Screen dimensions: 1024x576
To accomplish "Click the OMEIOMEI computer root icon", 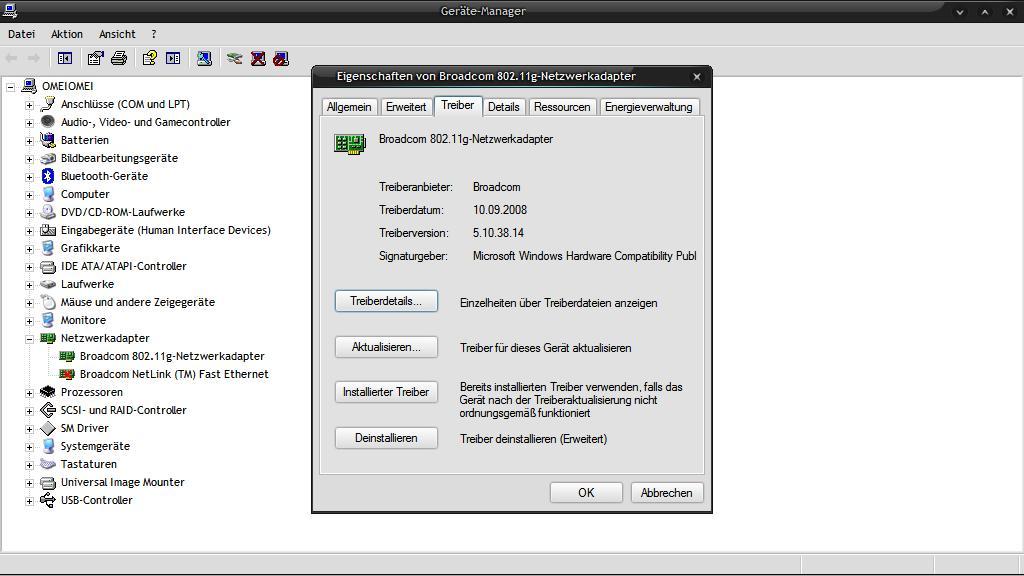I will (29, 86).
